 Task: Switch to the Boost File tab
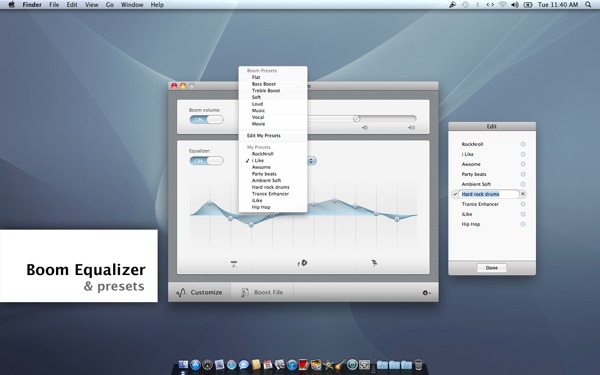coord(262,293)
